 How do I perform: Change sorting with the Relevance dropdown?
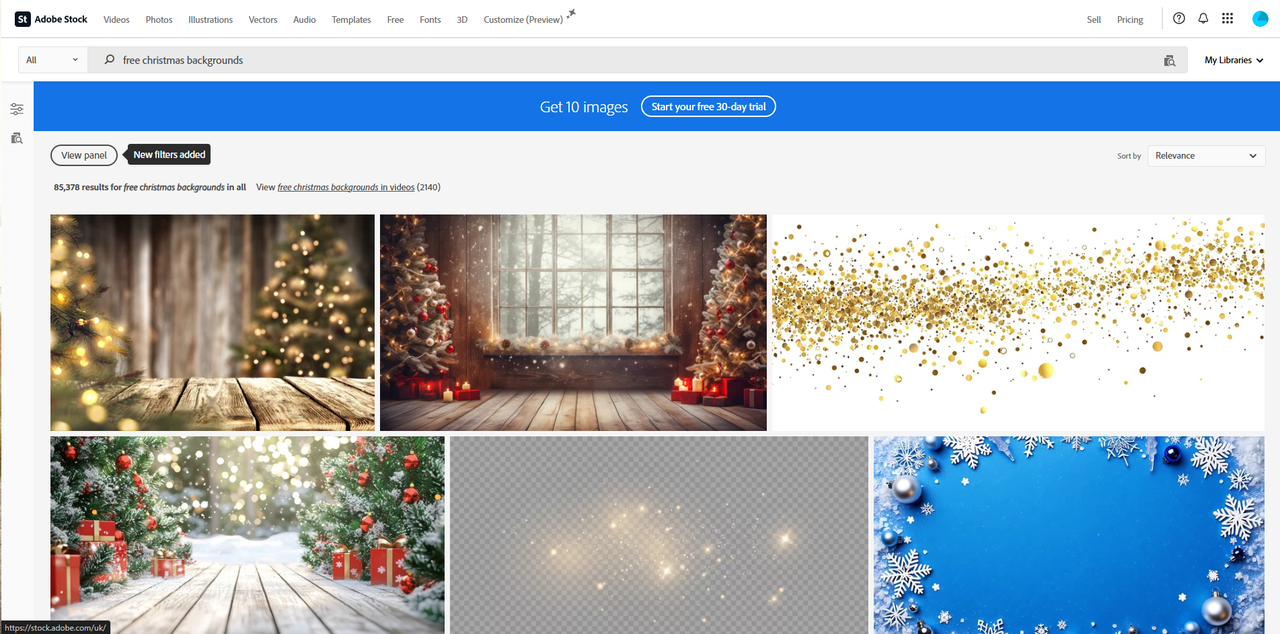point(1205,155)
